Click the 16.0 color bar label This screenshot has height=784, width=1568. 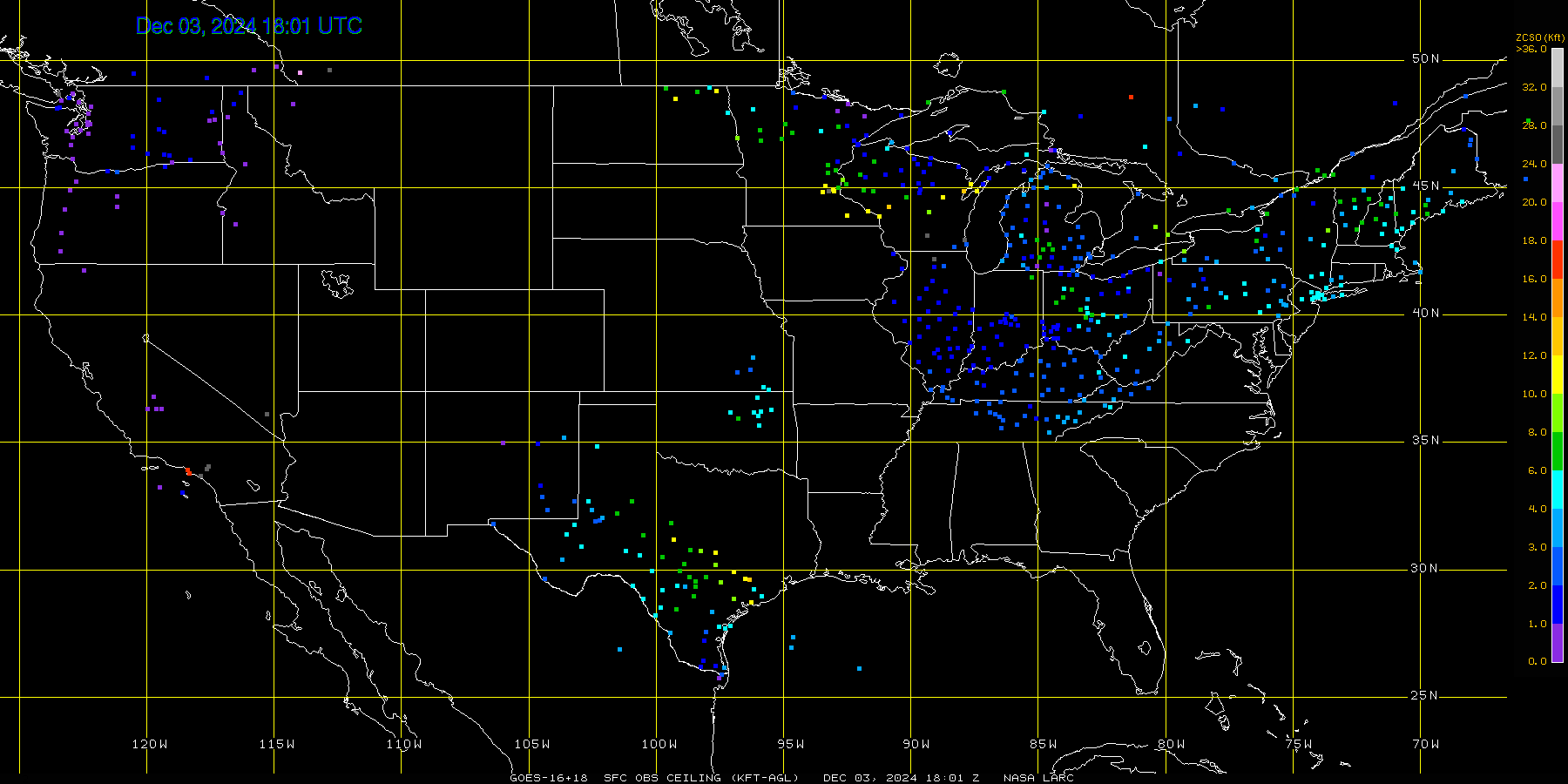[x=1534, y=279]
